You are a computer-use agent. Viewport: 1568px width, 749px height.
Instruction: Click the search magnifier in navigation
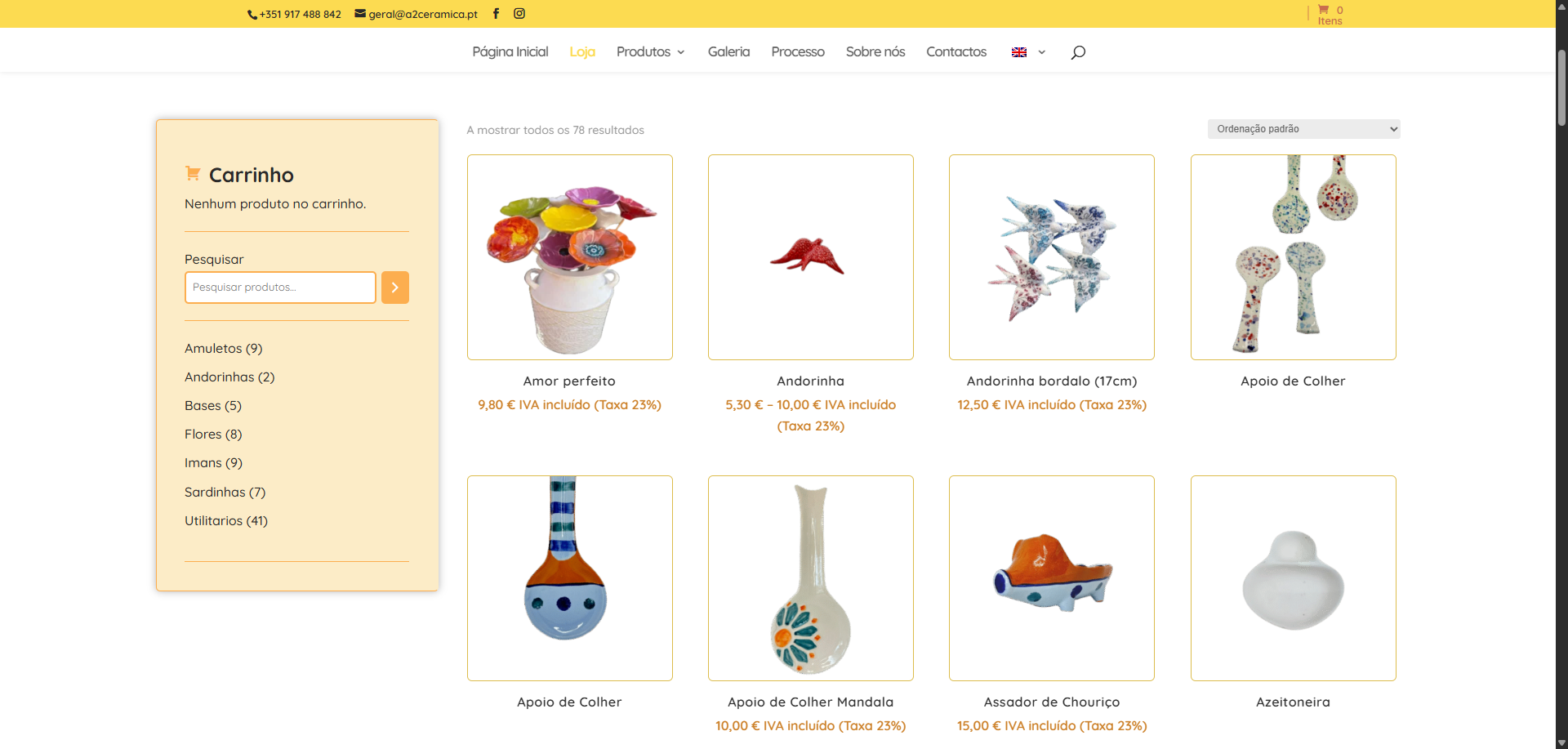click(1078, 52)
